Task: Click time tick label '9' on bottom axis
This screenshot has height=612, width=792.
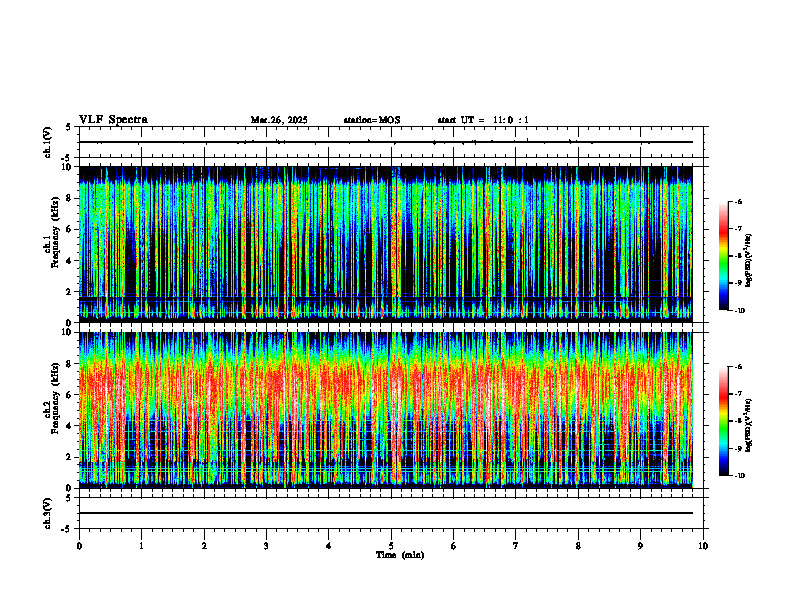Action: click(640, 546)
